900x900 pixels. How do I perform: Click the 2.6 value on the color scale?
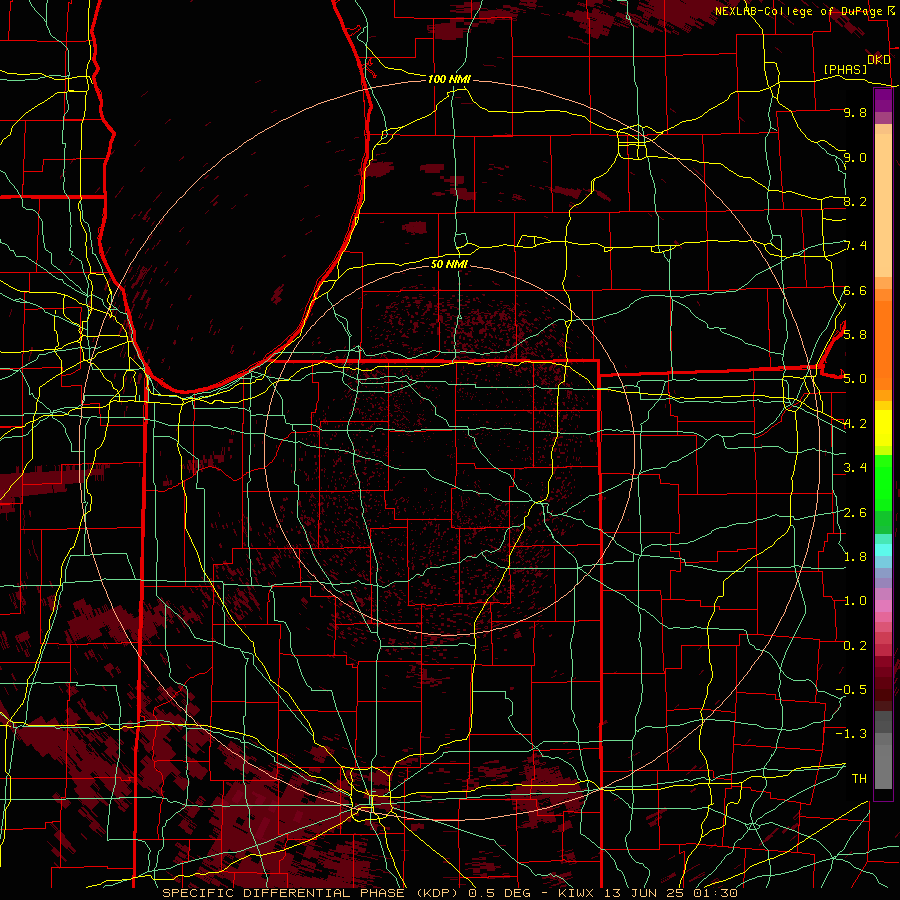(x=855, y=512)
